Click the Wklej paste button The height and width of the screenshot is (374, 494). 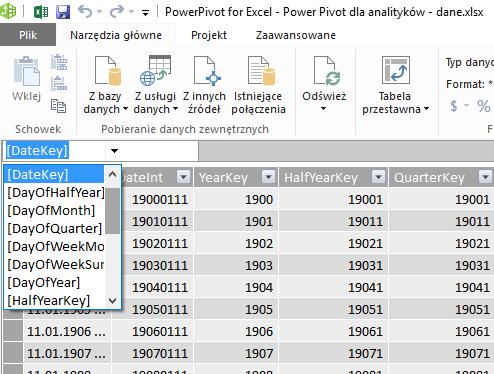(27, 79)
